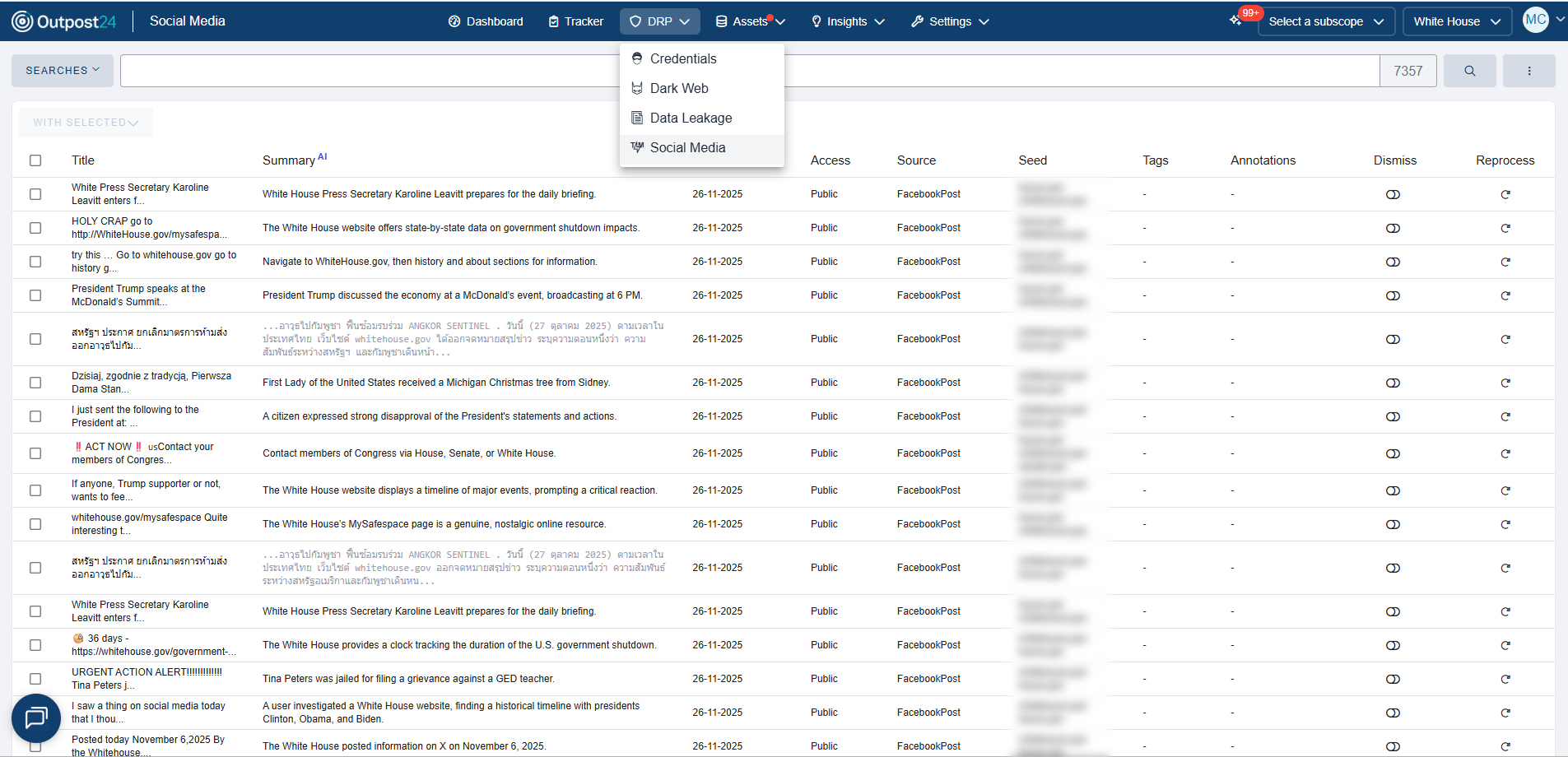This screenshot has width=1568, height=757.
Task: Open the Select a subscope dropdown
Action: pos(1325,21)
